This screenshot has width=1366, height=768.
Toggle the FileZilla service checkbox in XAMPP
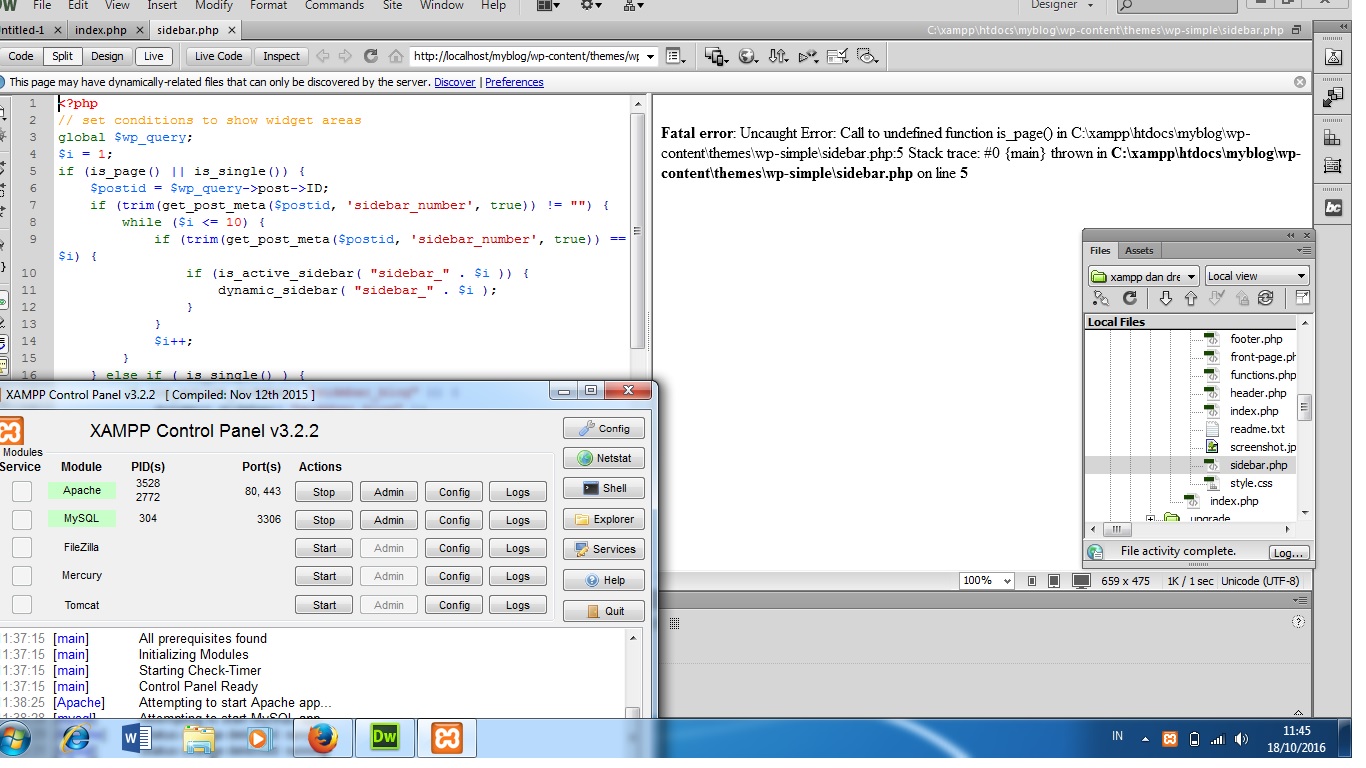click(22, 547)
